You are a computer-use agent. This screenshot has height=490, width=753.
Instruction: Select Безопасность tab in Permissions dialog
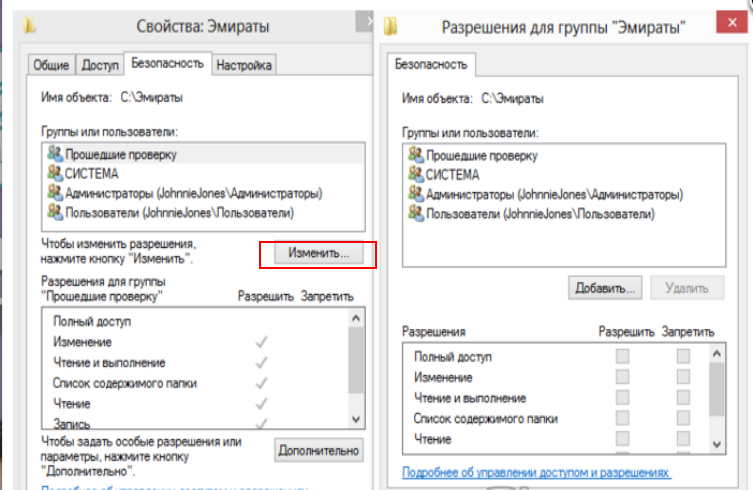(431, 64)
